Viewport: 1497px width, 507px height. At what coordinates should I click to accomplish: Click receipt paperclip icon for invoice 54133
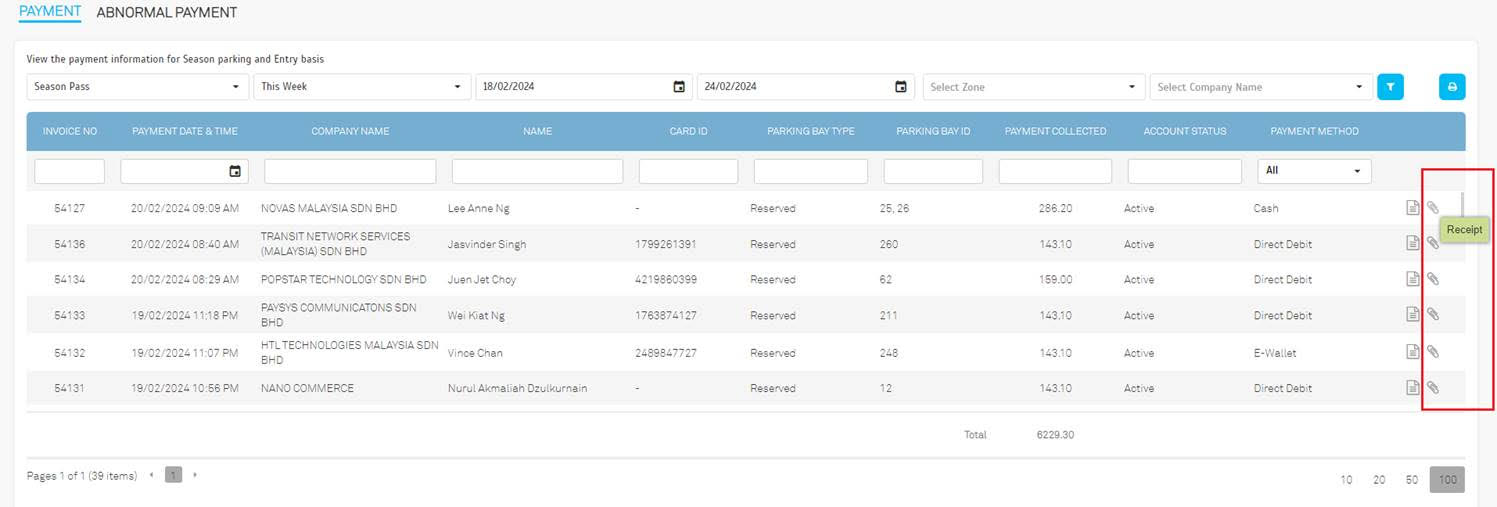pos(1432,315)
